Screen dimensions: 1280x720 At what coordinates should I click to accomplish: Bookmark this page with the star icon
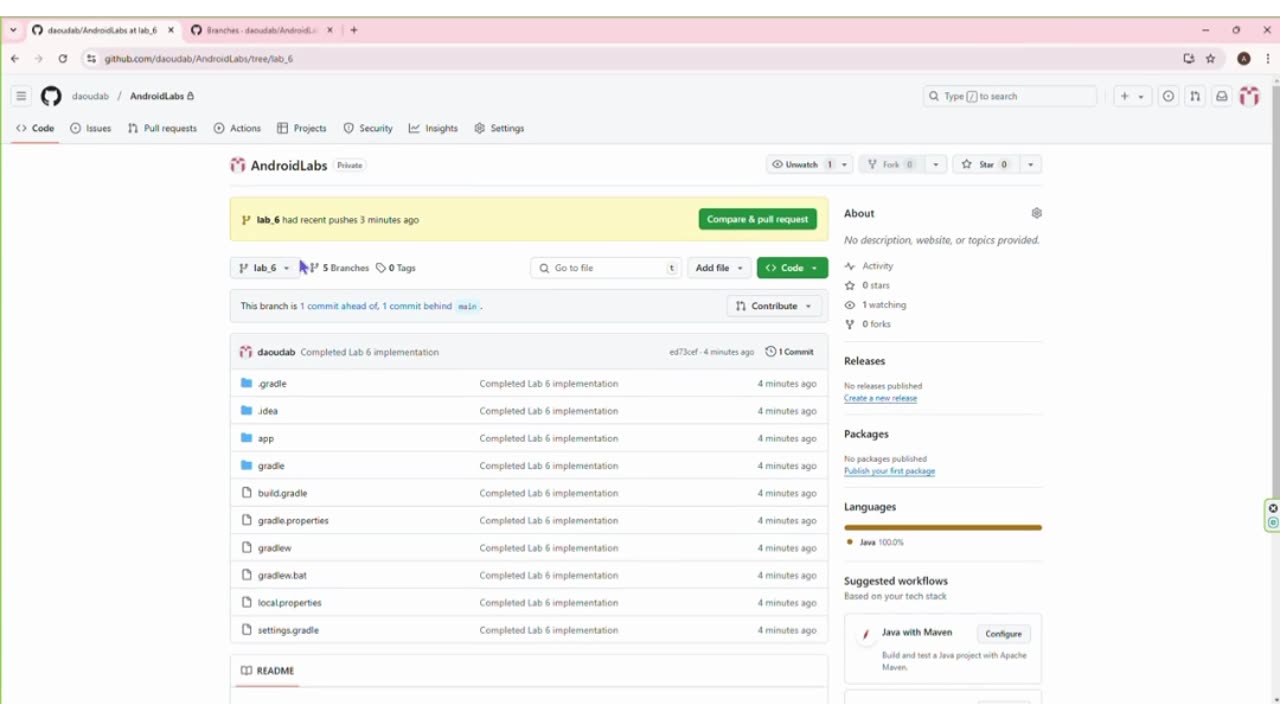pyautogui.click(x=1210, y=59)
